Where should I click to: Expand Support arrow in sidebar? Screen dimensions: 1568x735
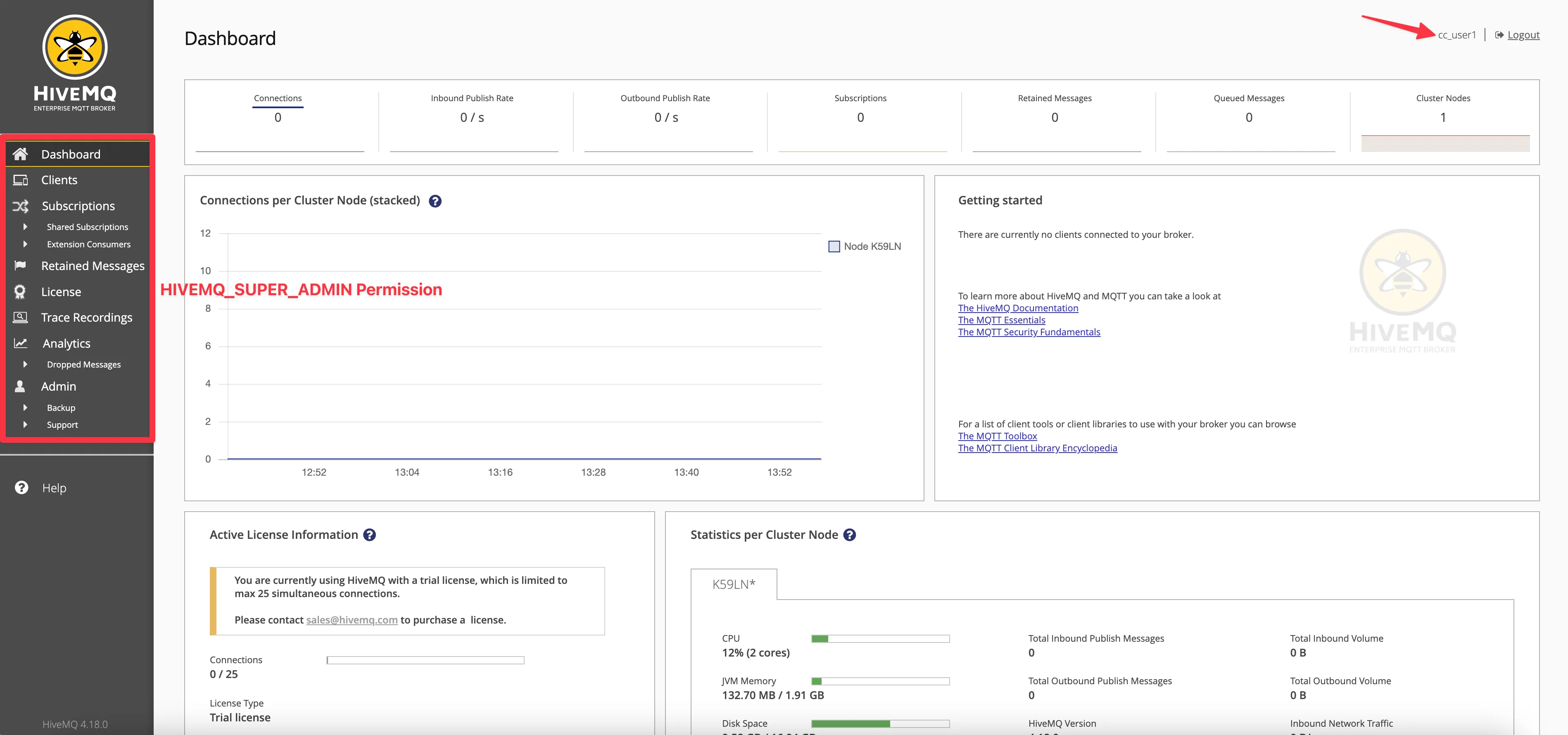pyautogui.click(x=25, y=424)
